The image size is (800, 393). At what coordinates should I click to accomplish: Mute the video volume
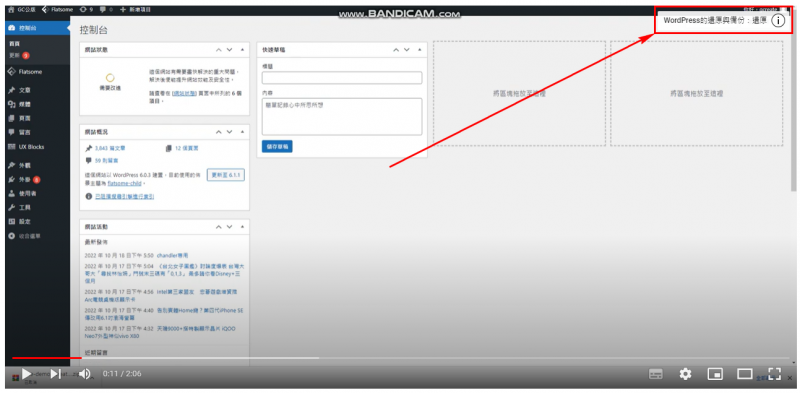[x=85, y=374]
